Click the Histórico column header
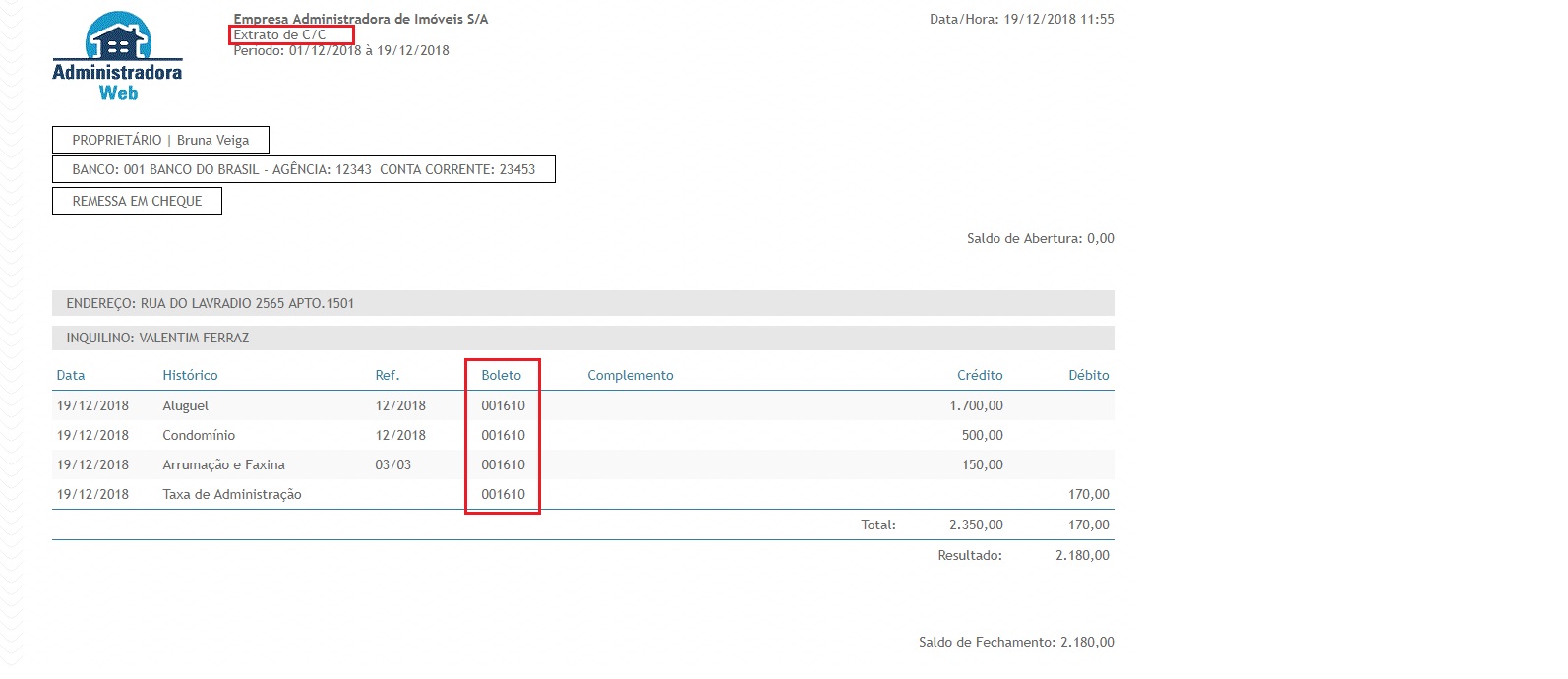The height and width of the screenshot is (679, 1568). [x=190, y=375]
